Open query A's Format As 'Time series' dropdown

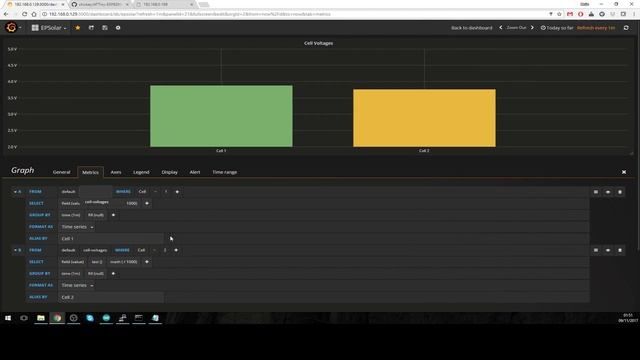pos(78,227)
